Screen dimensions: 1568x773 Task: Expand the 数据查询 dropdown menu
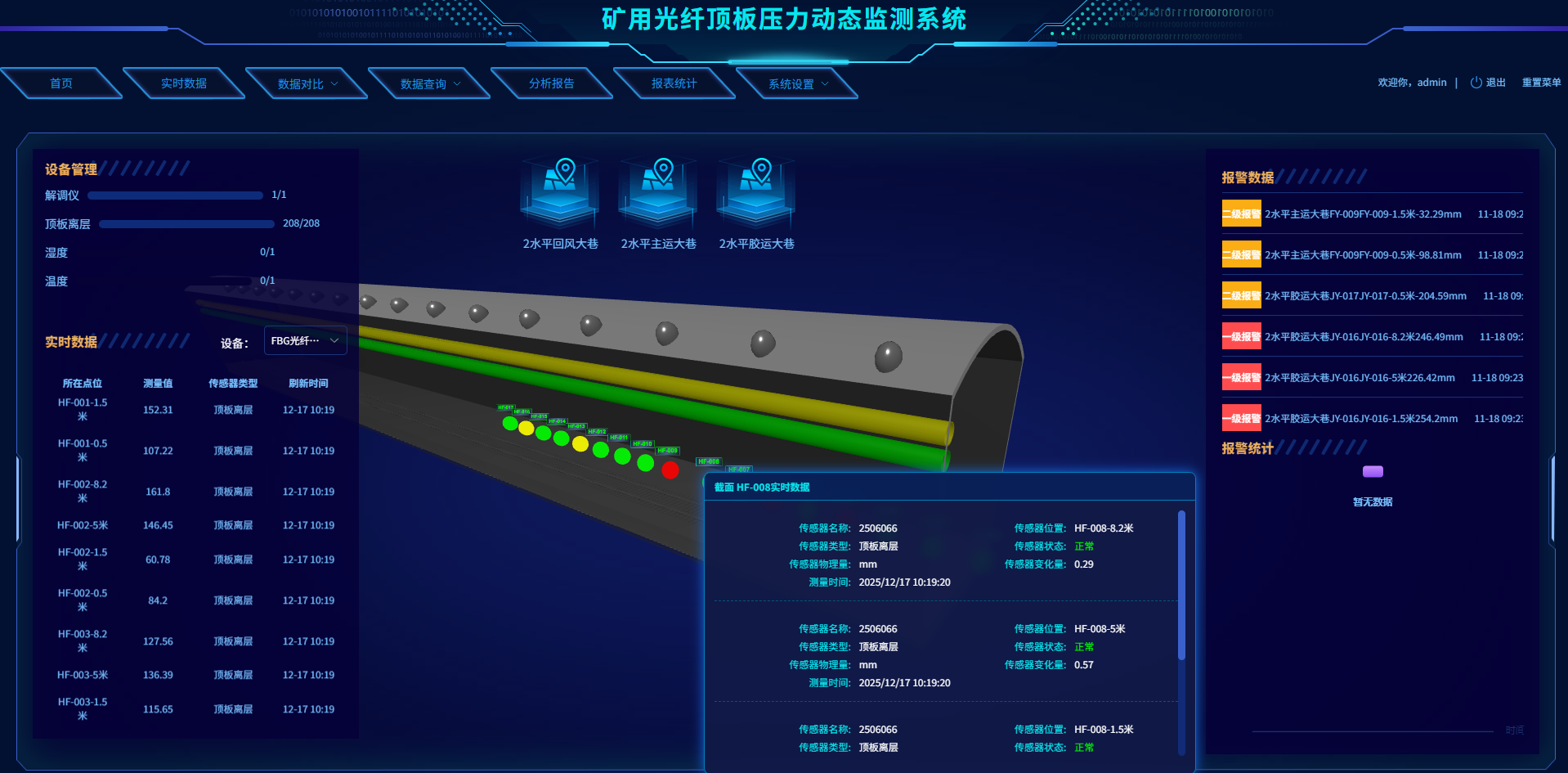coord(430,83)
